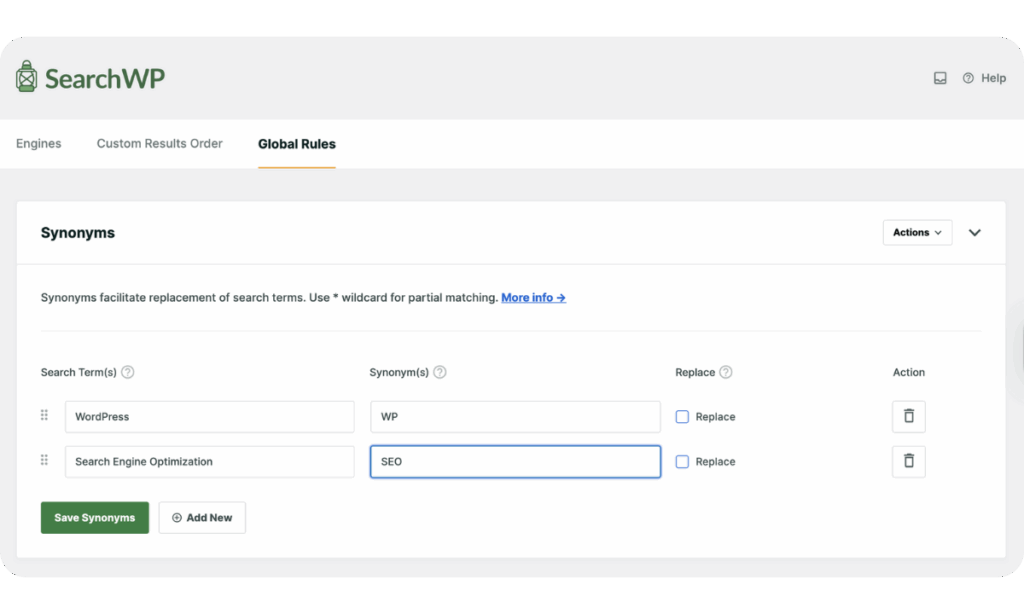Viewport: 1024px width, 614px height.
Task: Enable Replace checkbox for SEO row
Action: [x=682, y=462]
